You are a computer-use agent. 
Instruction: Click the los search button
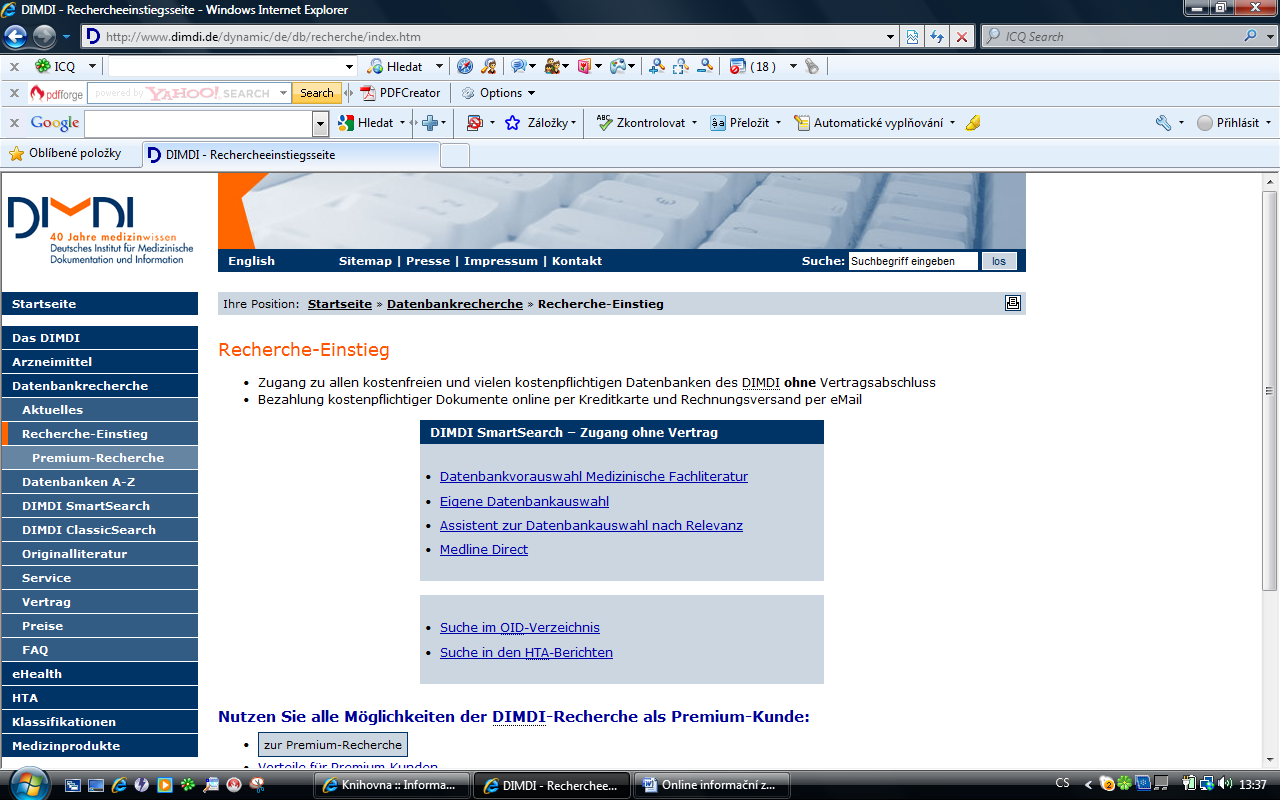pos(999,261)
